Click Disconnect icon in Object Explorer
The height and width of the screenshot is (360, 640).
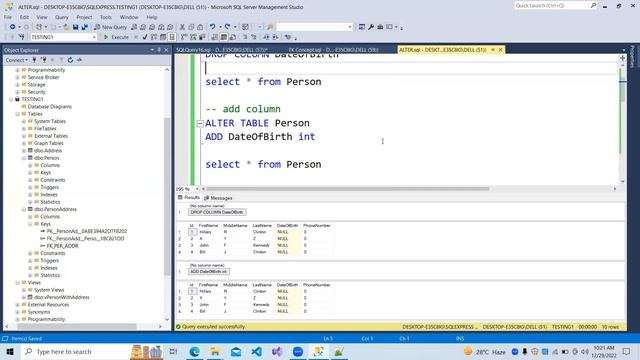coord(43,60)
